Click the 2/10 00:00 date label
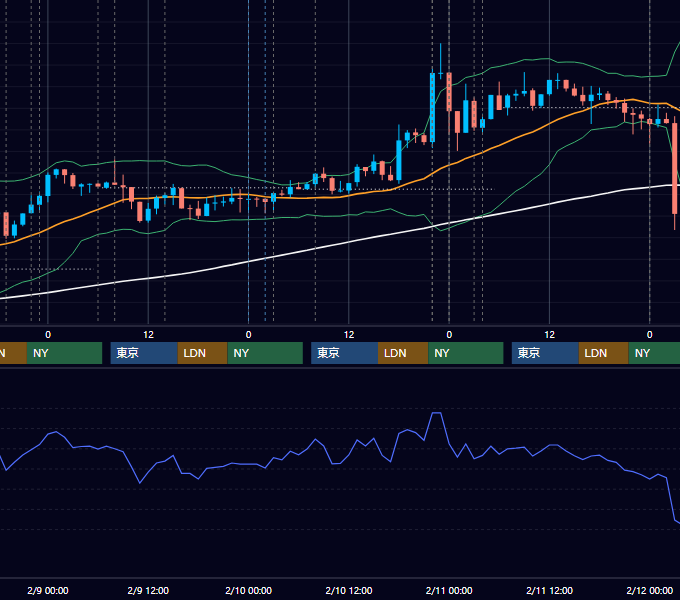The height and width of the screenshot is (600, 680). (248, 590)
